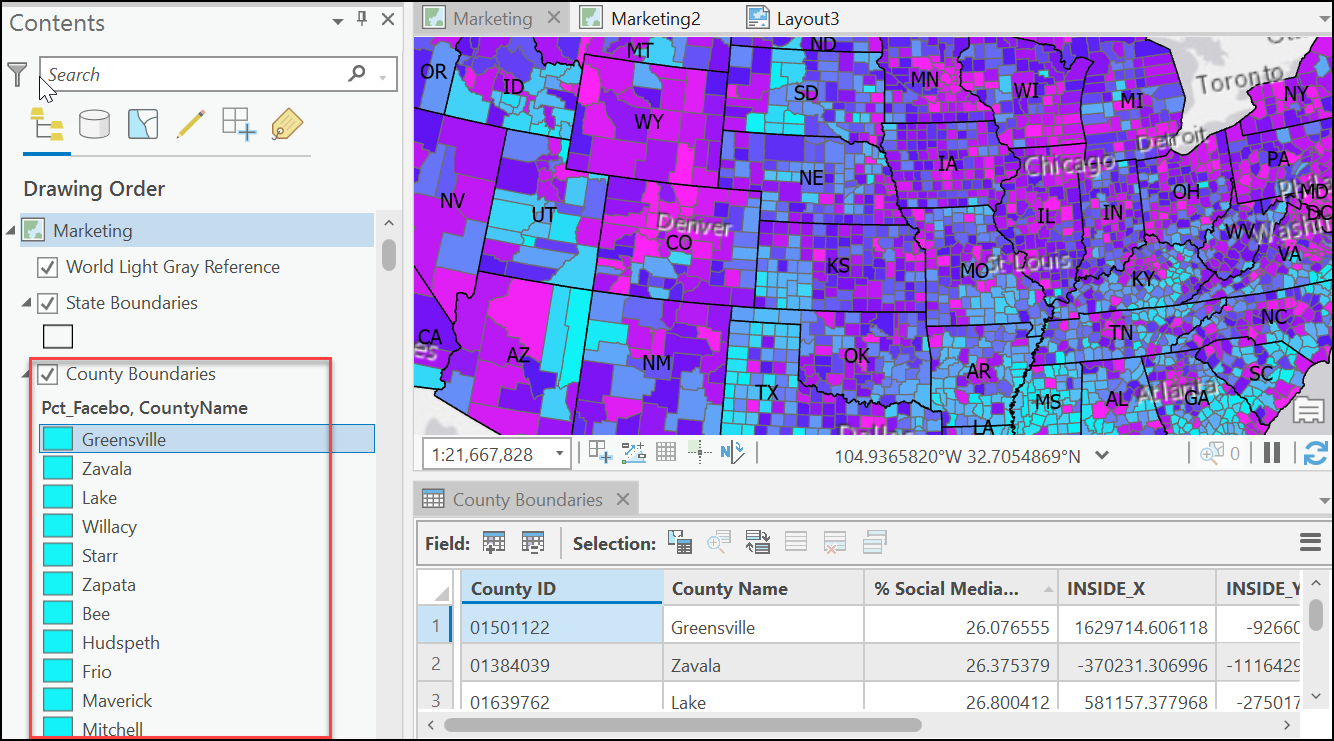Image resolution: width=1334 pixels, height=741 pixels.
Task: Switch to List By Data Source view
Action: tap(95, 124)
